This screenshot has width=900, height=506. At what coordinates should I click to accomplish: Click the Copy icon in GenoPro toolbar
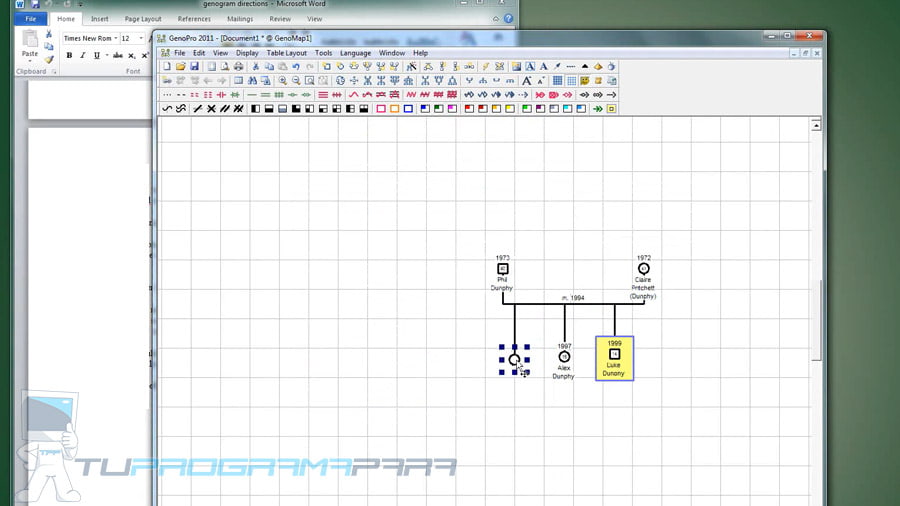(x=269, y=67)
